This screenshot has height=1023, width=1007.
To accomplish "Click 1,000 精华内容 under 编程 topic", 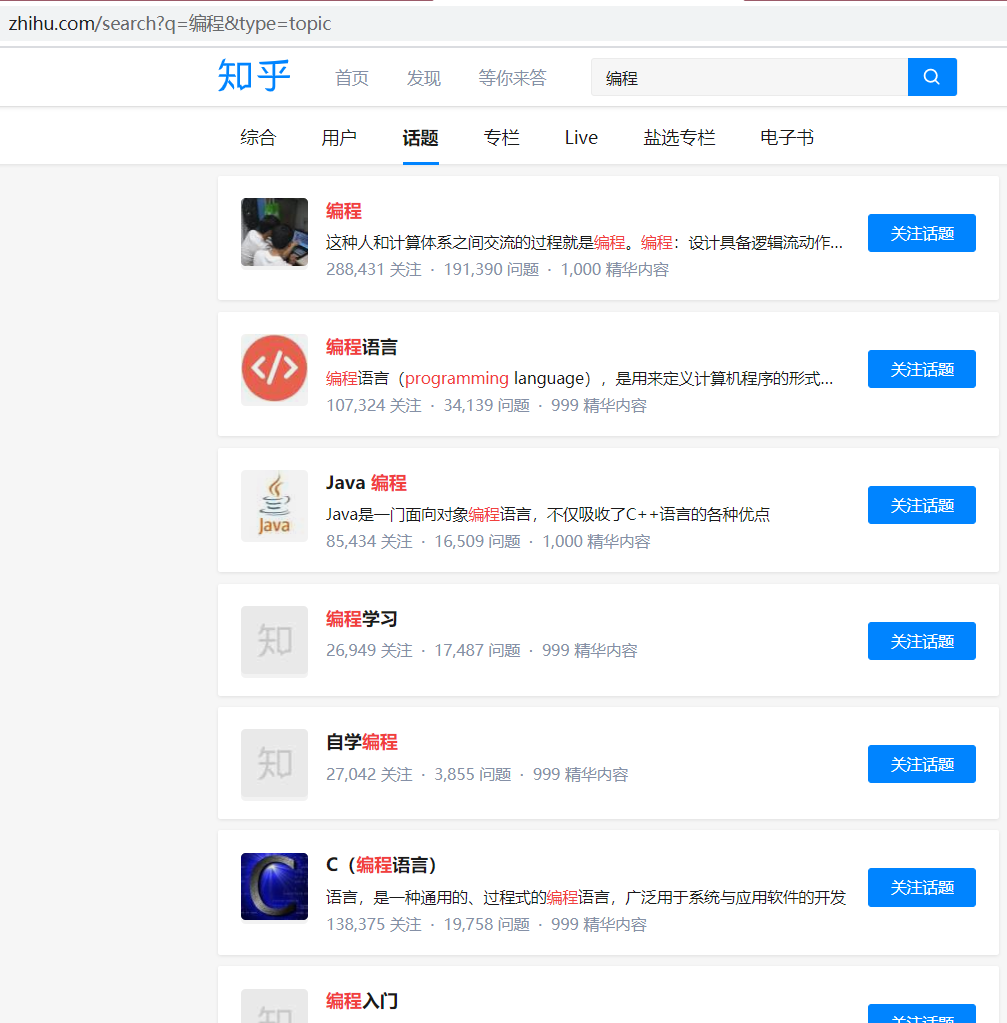I will (x=615, y=269).
